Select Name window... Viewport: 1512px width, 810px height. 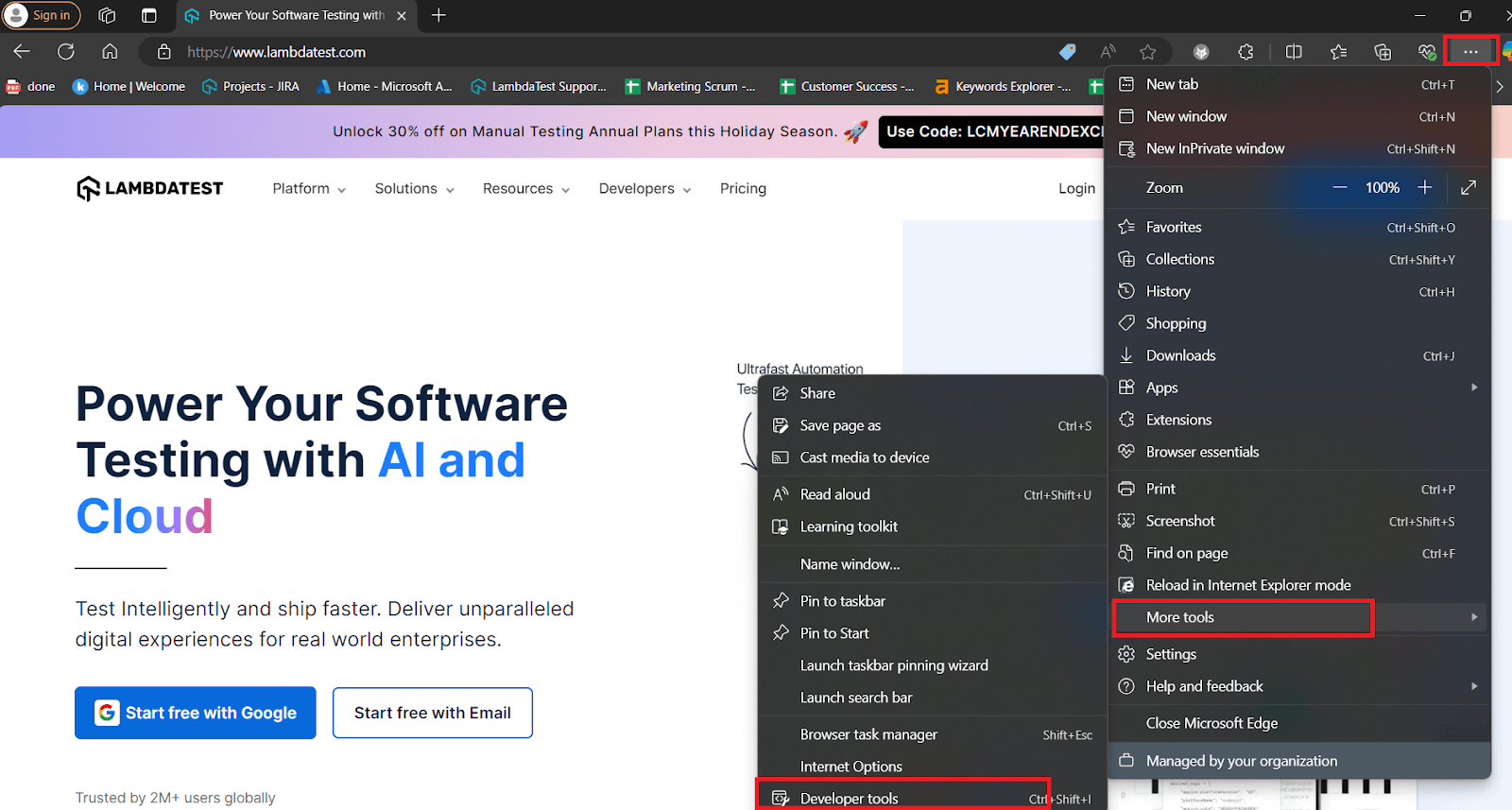tap(932, 564)
